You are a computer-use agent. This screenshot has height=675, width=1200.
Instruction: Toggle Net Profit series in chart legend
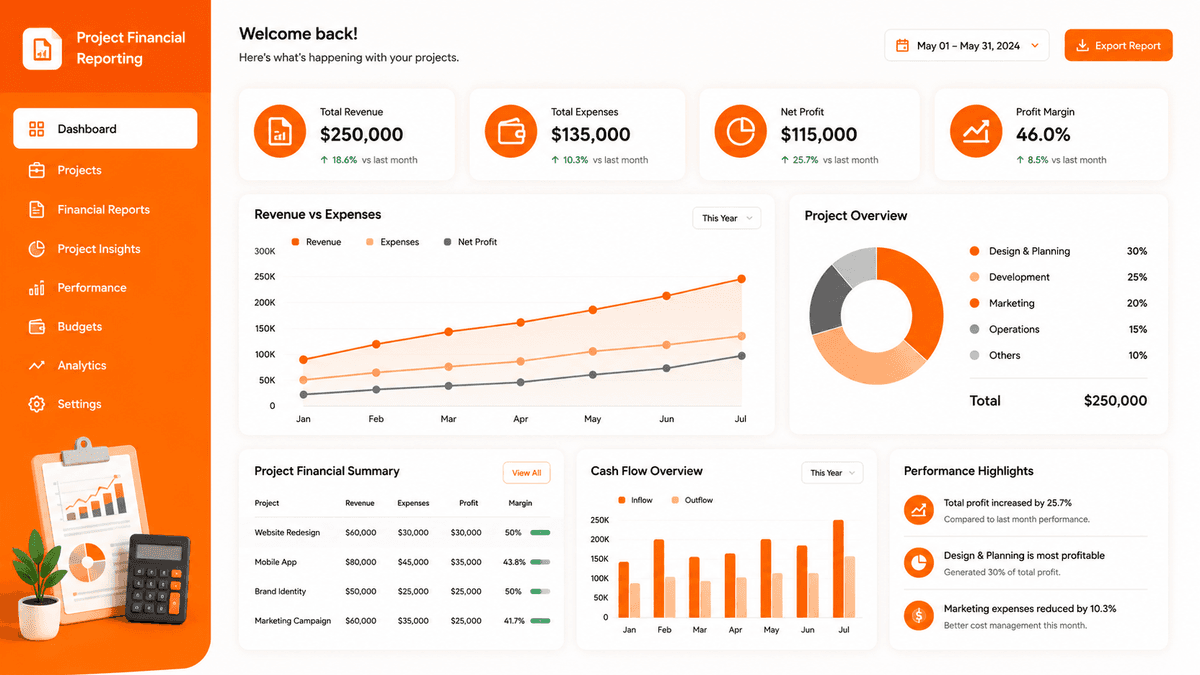pyautogui.click(x=470, y=242)
